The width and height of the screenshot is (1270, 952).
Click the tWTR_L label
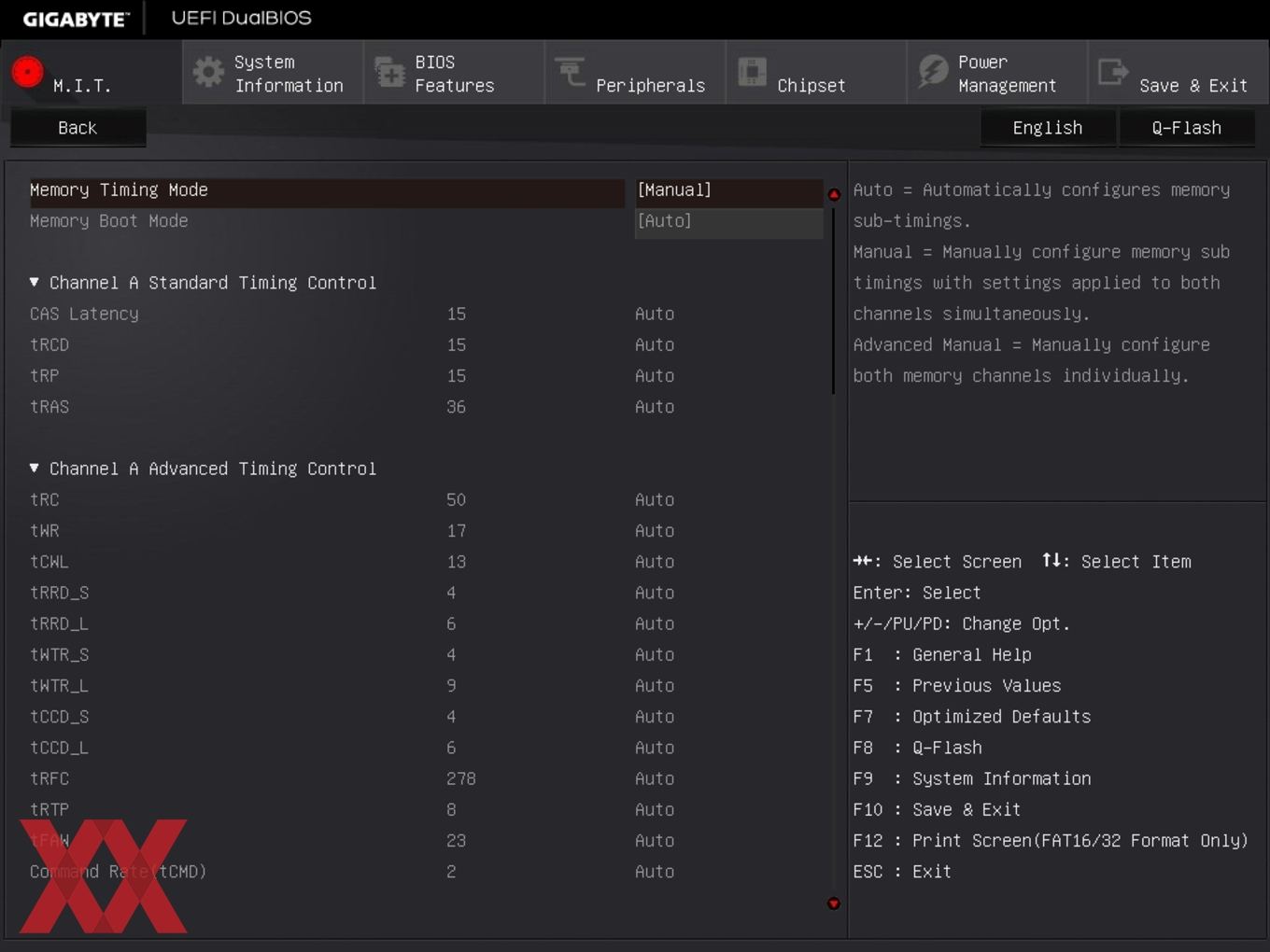pos(59,685)
